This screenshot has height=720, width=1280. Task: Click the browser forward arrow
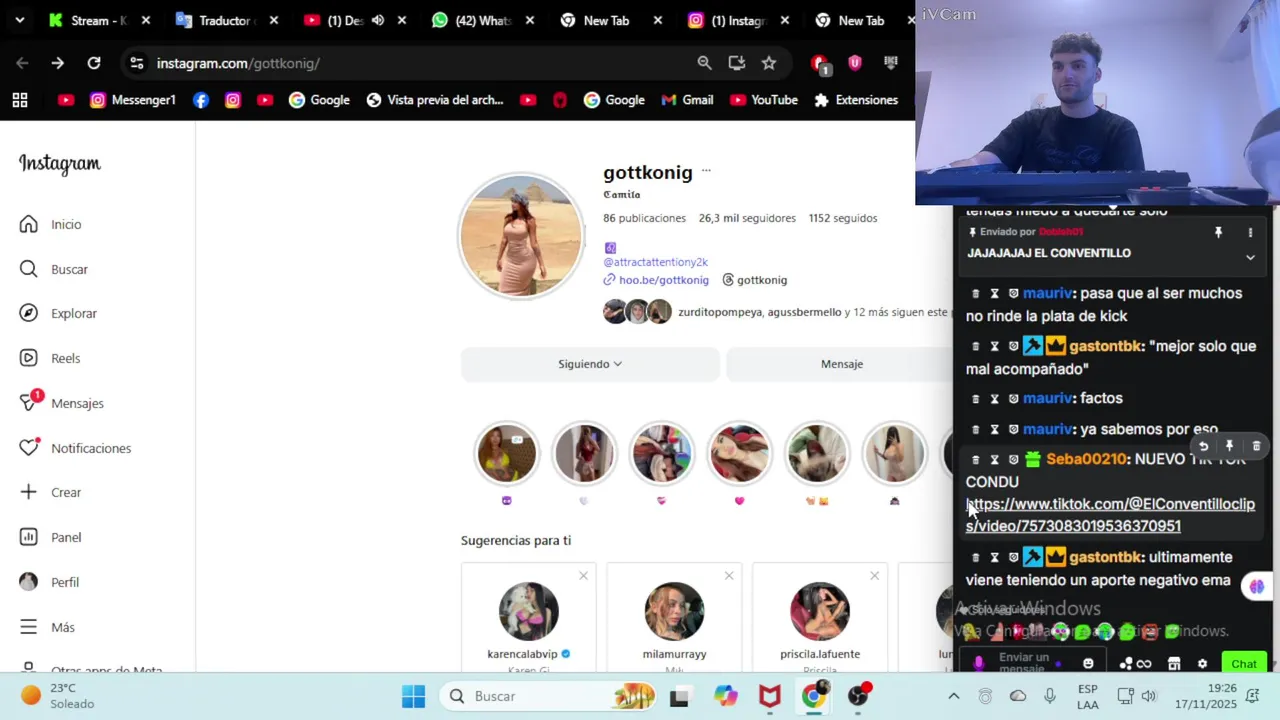click(x=58, y=63)
